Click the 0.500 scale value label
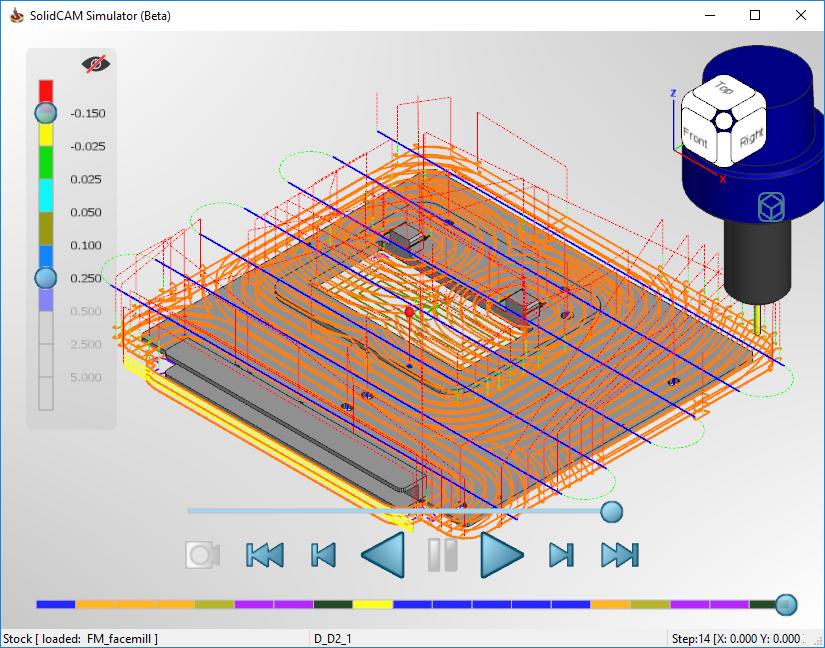Image resolution: width=825 pixels, height=648 pixels. pyautogui.click(x=86, y=311)
